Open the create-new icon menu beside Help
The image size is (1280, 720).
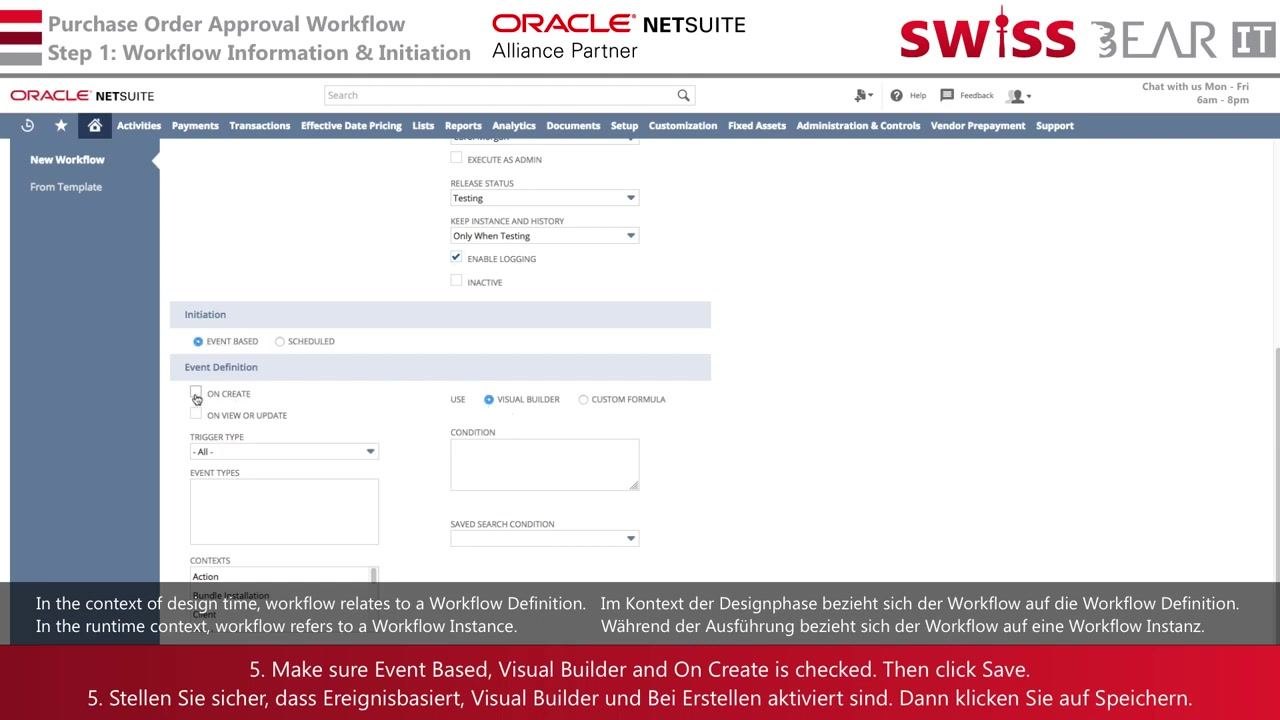[x=863, y=95]
